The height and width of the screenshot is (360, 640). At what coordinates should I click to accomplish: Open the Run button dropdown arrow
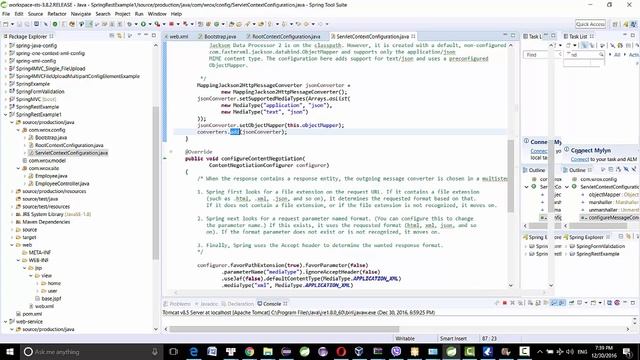(149, 24)
